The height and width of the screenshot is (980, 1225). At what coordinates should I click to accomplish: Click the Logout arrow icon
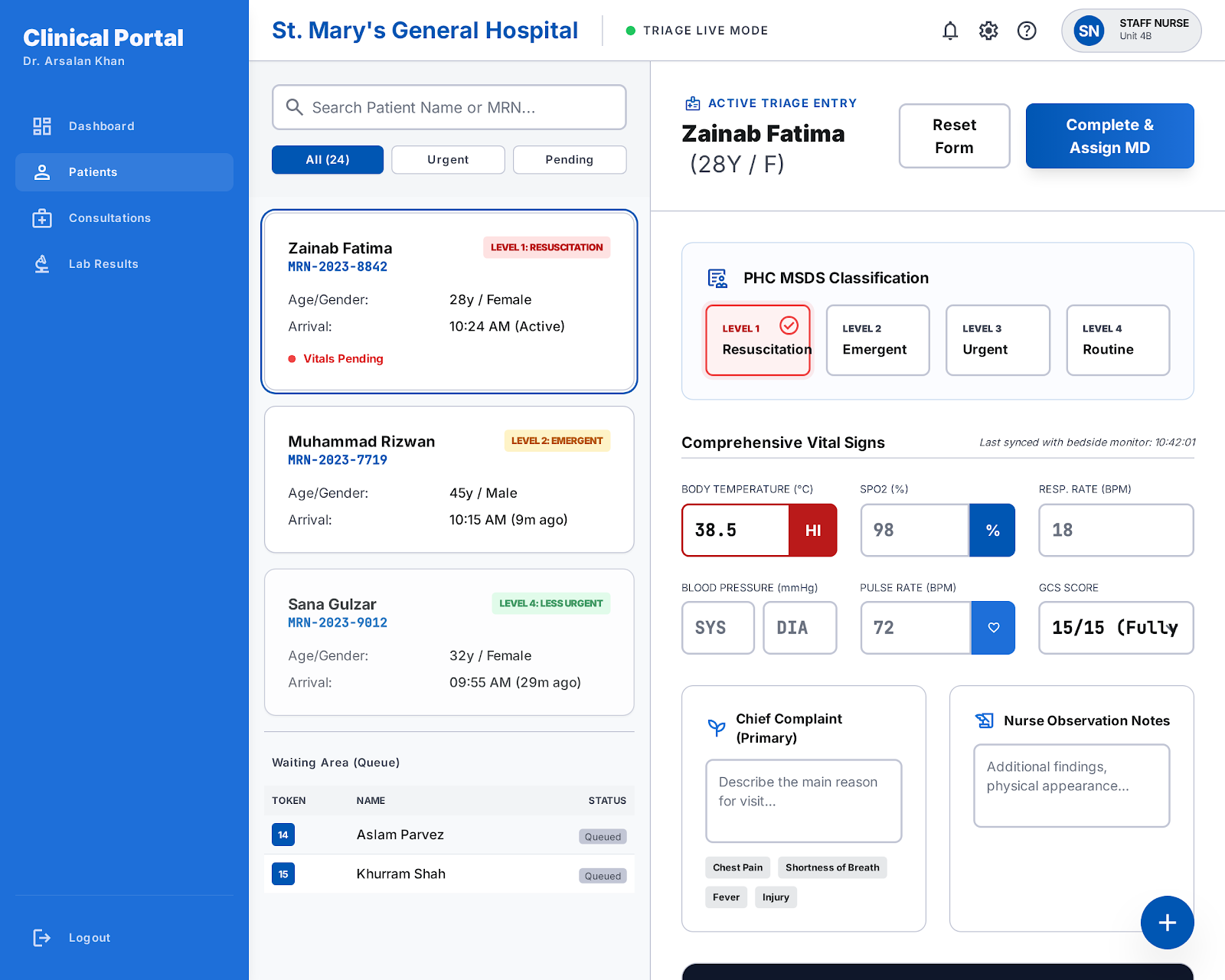tap(42, 938)
